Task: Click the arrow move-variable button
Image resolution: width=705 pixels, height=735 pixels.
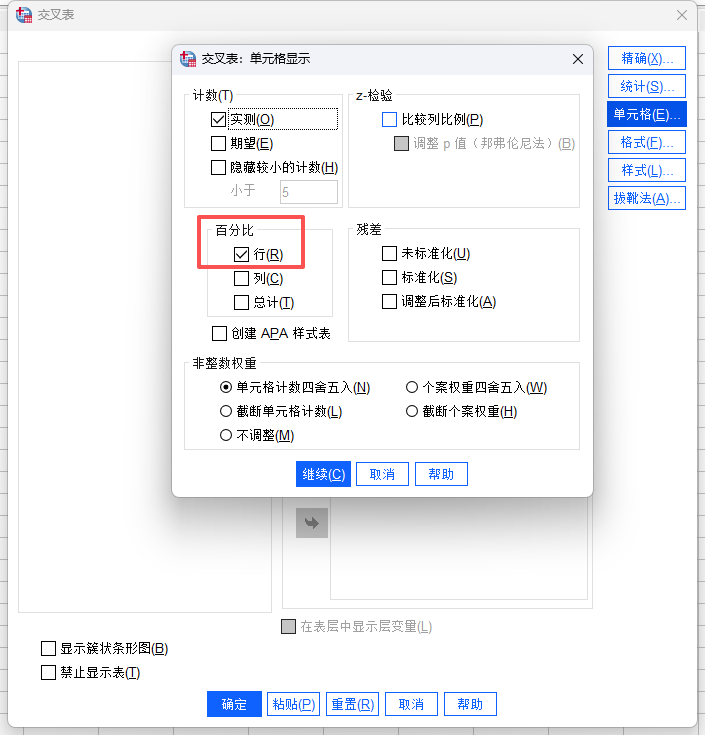Action: pos(311,523)
